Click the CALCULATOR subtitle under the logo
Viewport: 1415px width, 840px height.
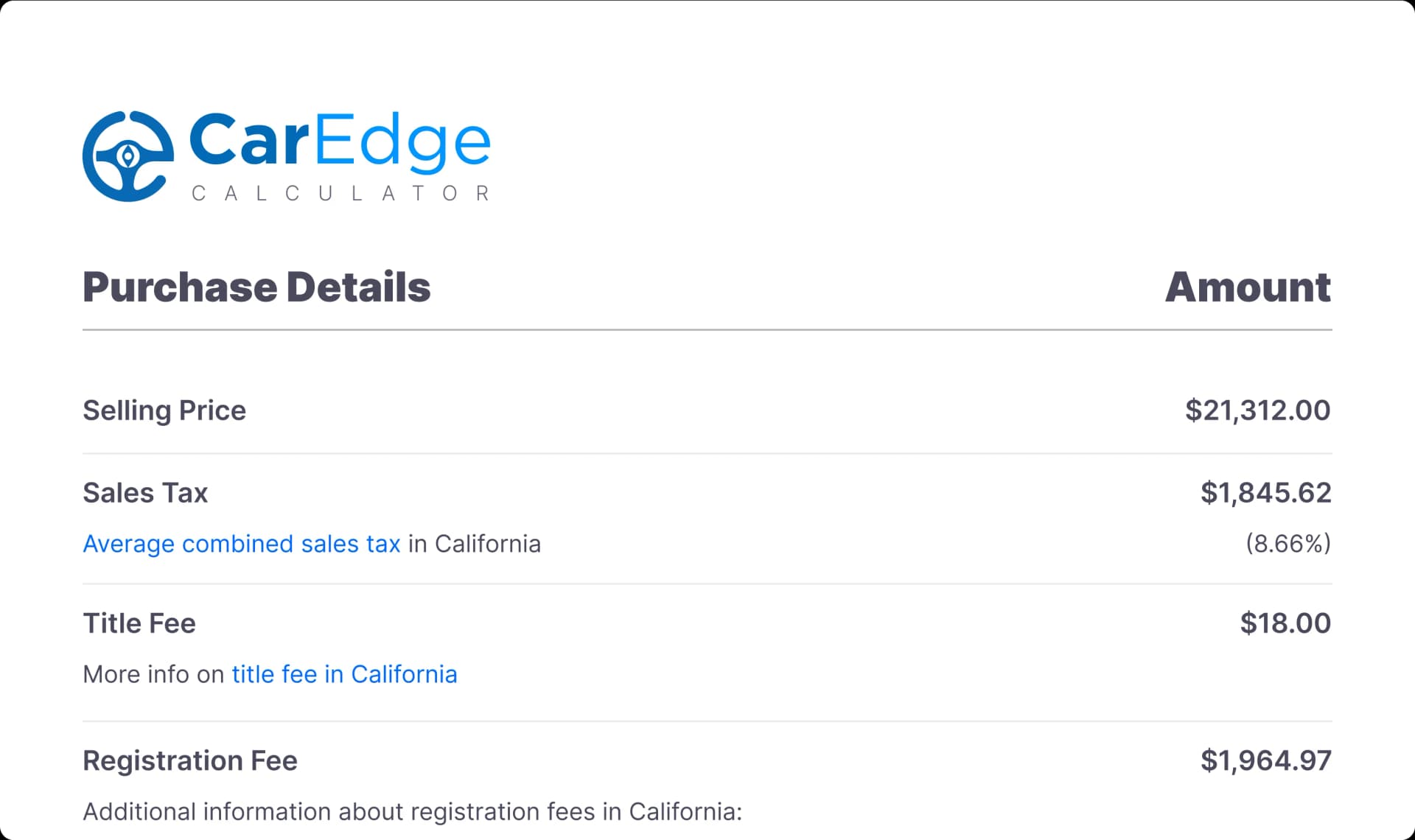340,193
